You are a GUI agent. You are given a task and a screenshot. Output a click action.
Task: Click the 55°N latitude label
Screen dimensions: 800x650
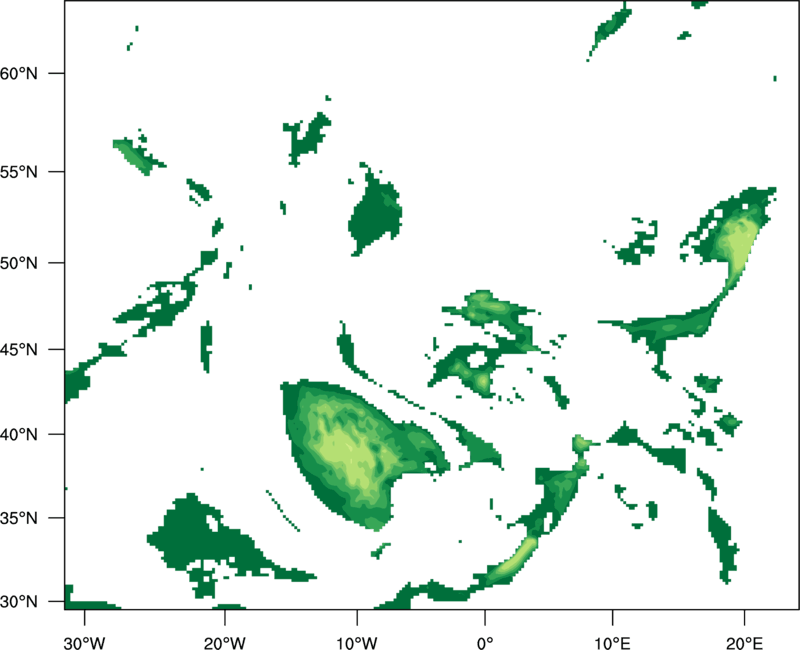[18, 172]
